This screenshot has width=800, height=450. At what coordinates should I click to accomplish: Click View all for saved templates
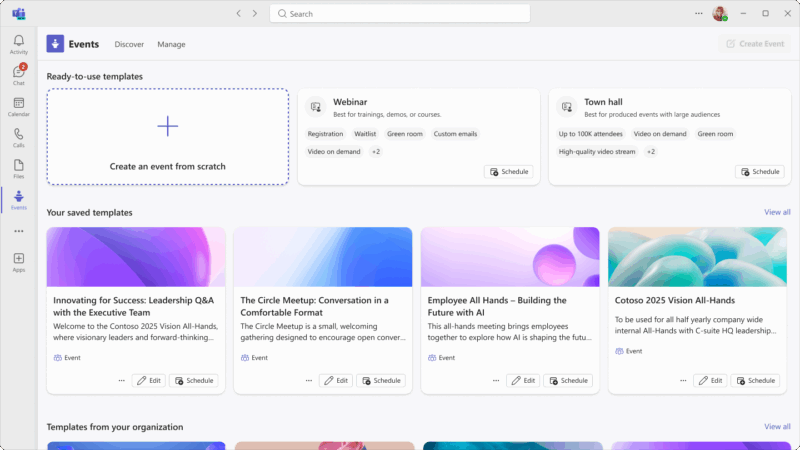point(777,212)
